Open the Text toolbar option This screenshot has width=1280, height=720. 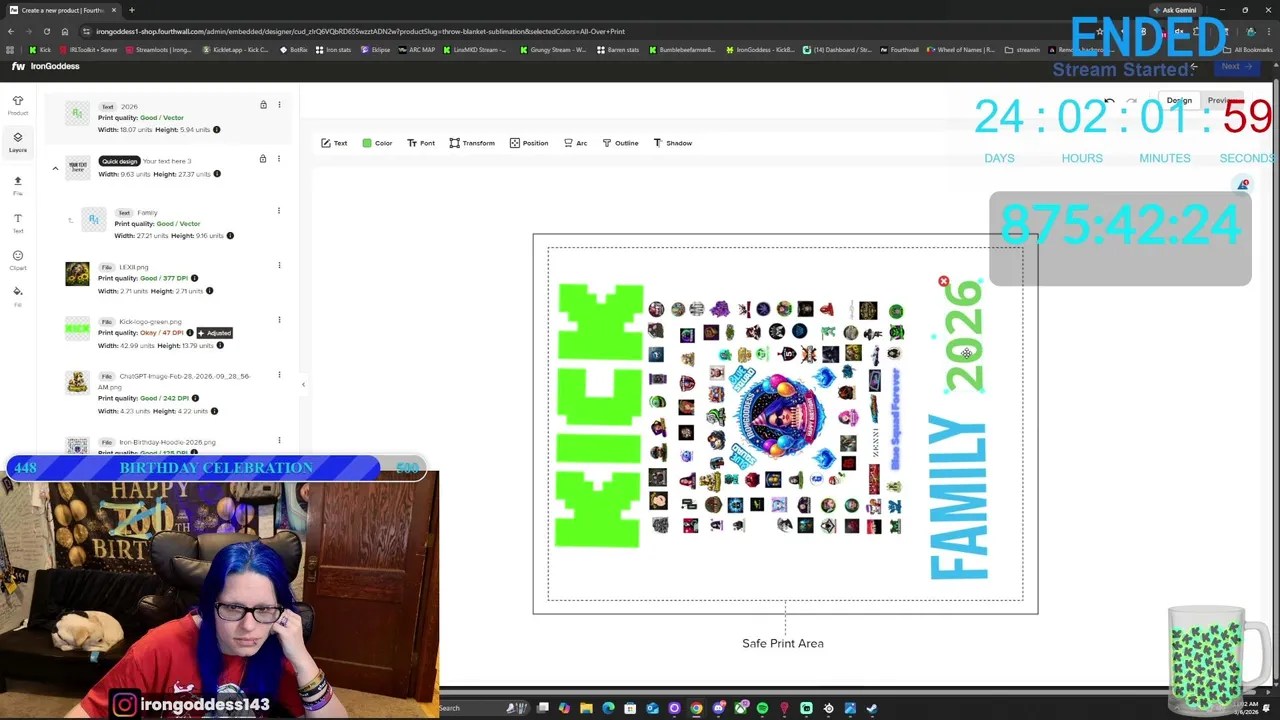[334, 143]
